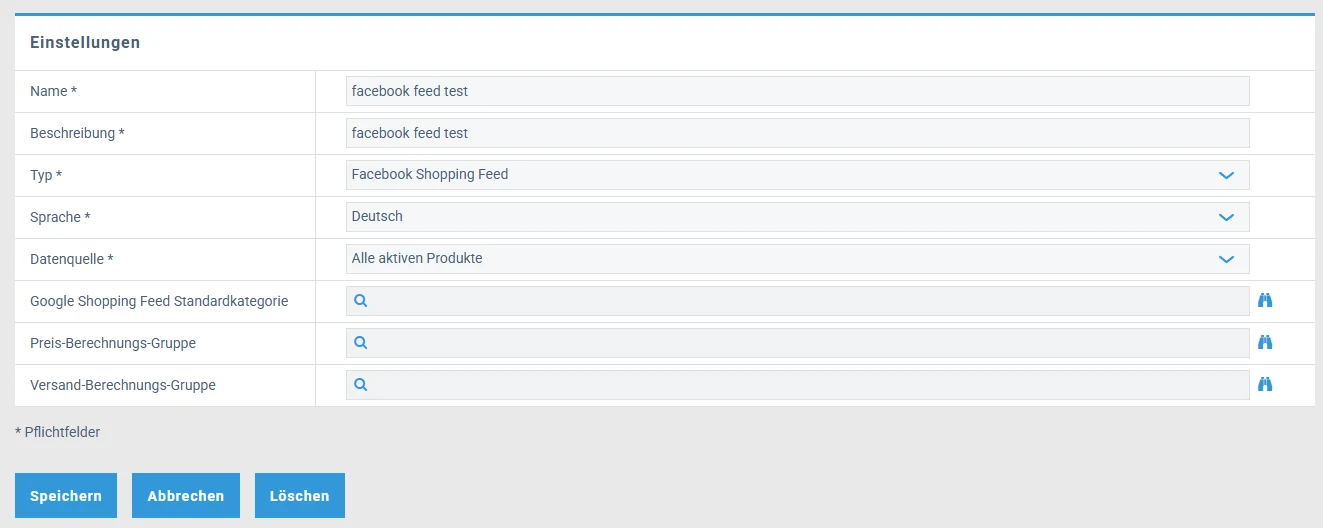Click binoculars icon beside Preis-Berechnungs-Gruppe
This screenshot has width=1323, height=528.
(1265, 342)
